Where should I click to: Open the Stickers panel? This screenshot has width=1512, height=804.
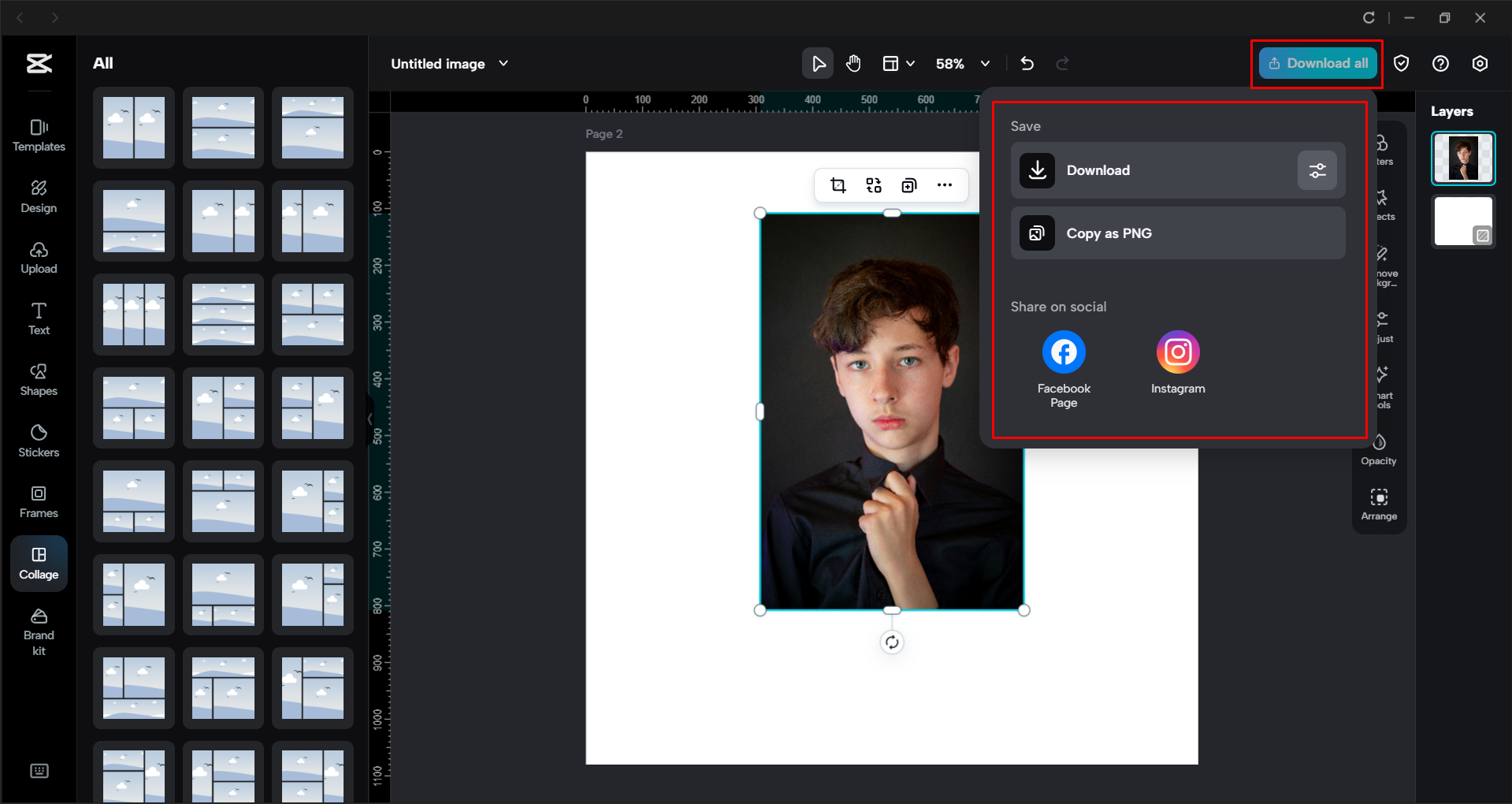coord(39,440)
